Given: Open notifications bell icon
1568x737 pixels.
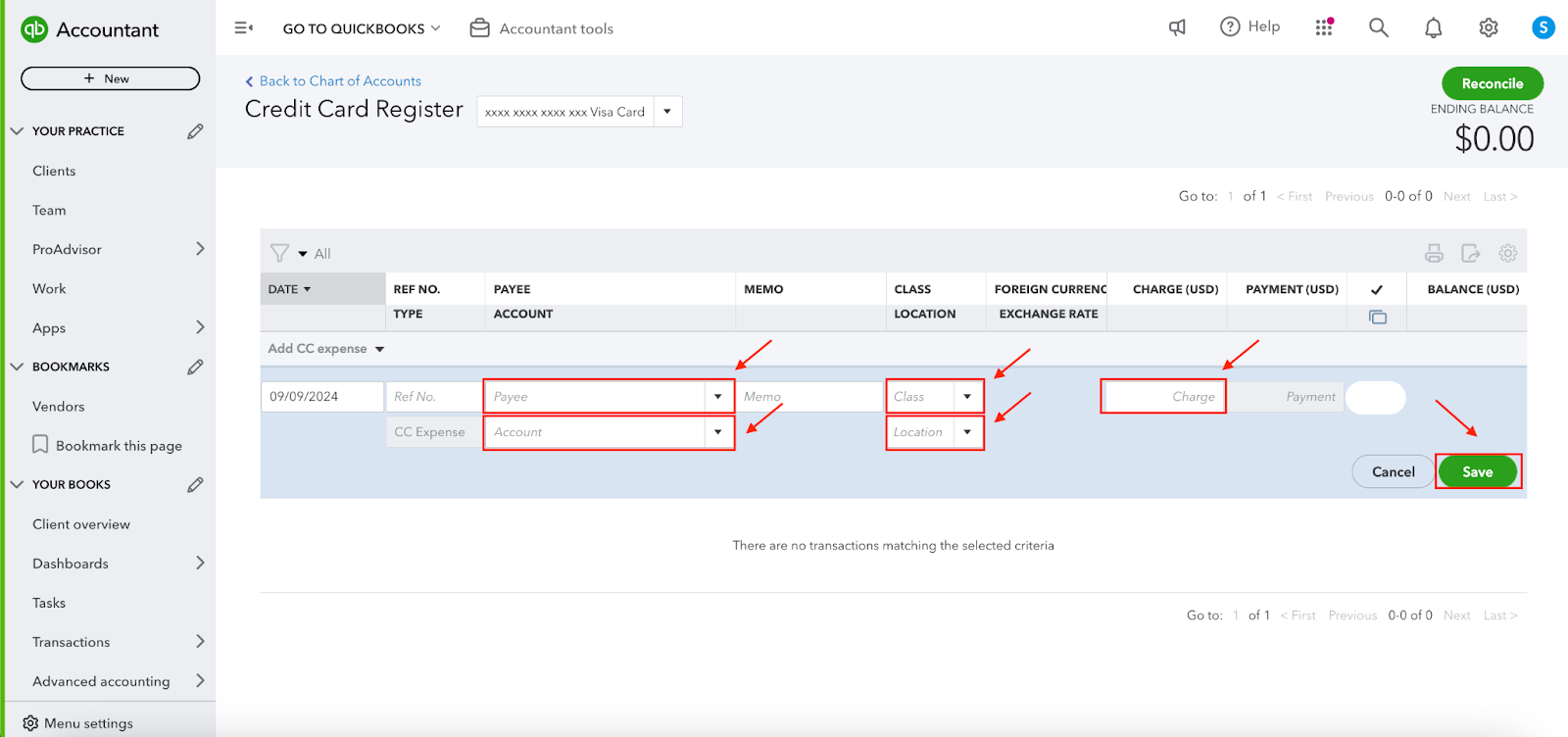Looking at the screenshot, I should pyautogui.click(x=1433, y=27).
